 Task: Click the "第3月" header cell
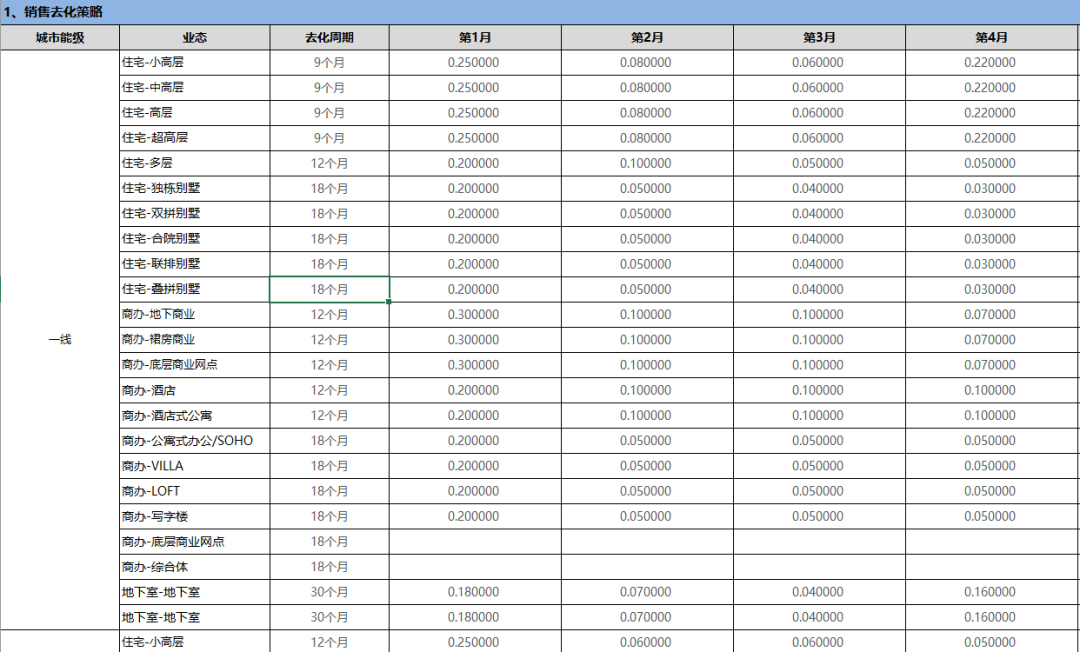click(x=820, y=37)
